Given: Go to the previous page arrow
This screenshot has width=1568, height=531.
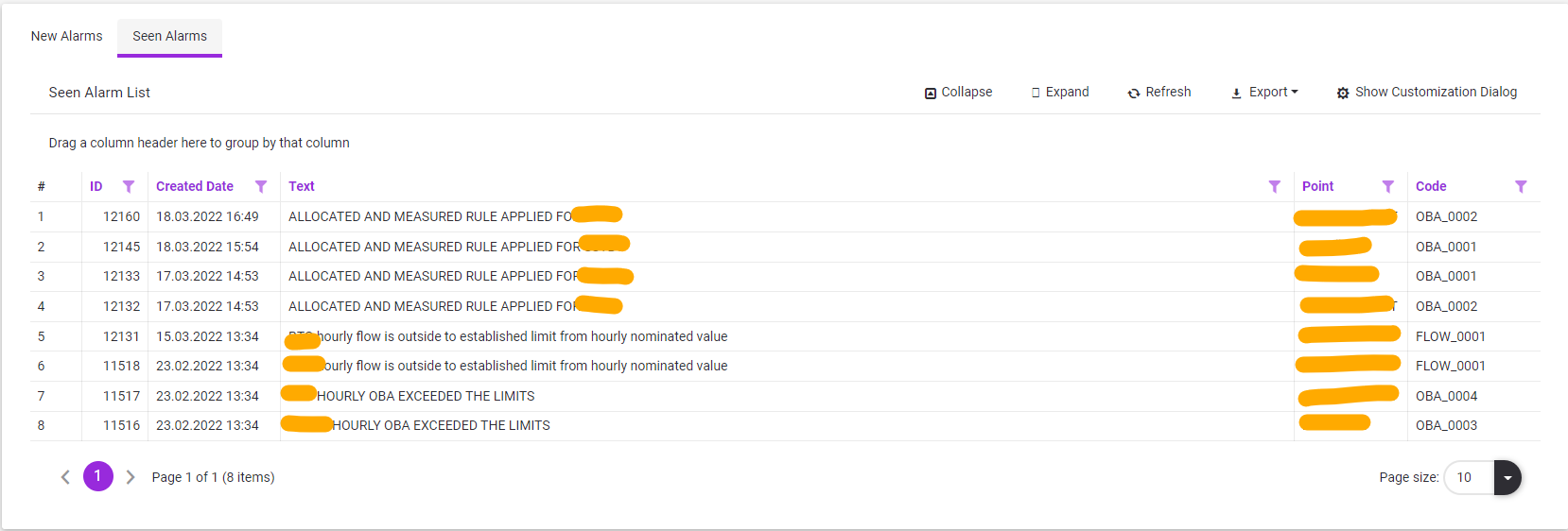Looking at the screenshot, I should click(65, 477).
